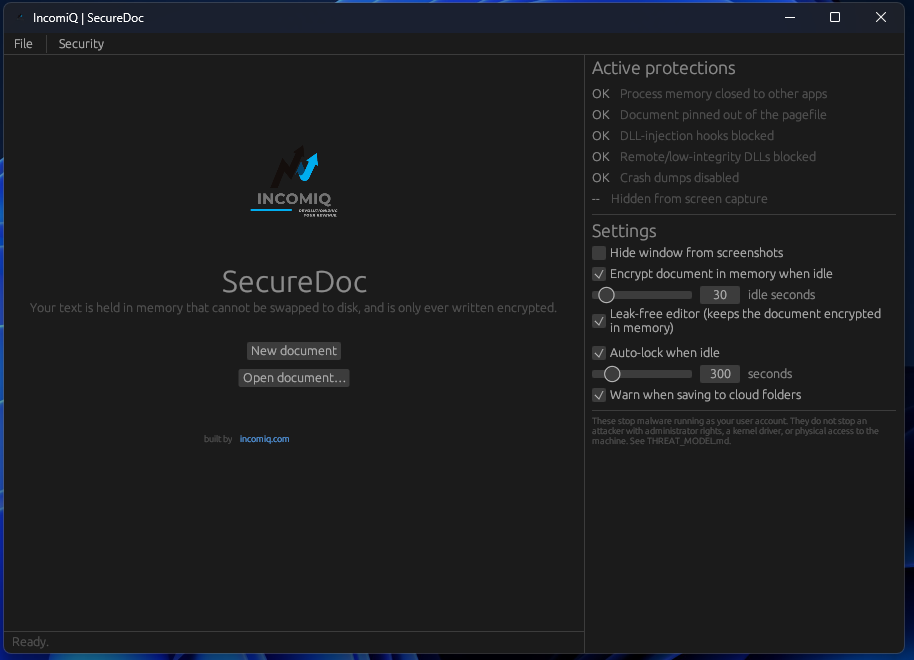Click the Open document… button
Viewport: 914px width, 660px height.
click(x=294, y=378)
